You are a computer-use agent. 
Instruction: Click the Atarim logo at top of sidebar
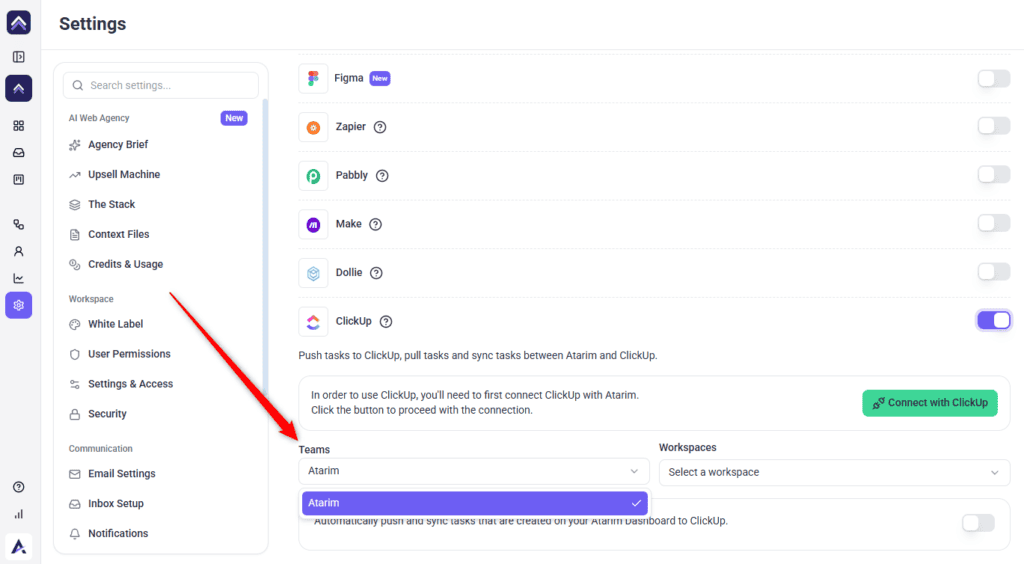[19, 23]
